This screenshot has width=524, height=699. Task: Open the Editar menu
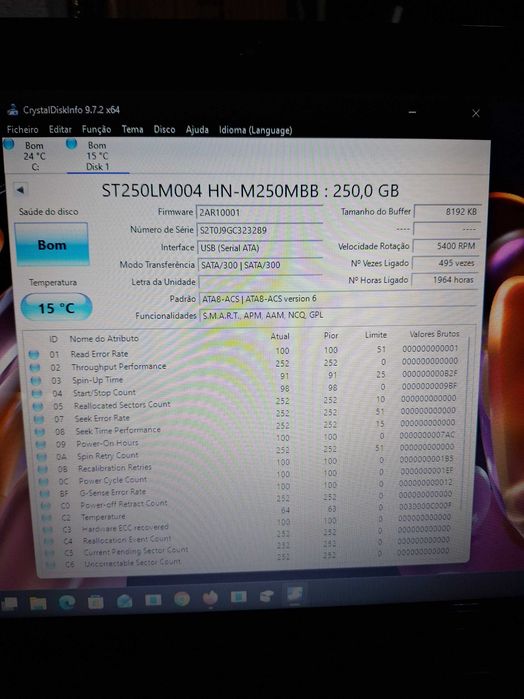[x=60, y=130]
